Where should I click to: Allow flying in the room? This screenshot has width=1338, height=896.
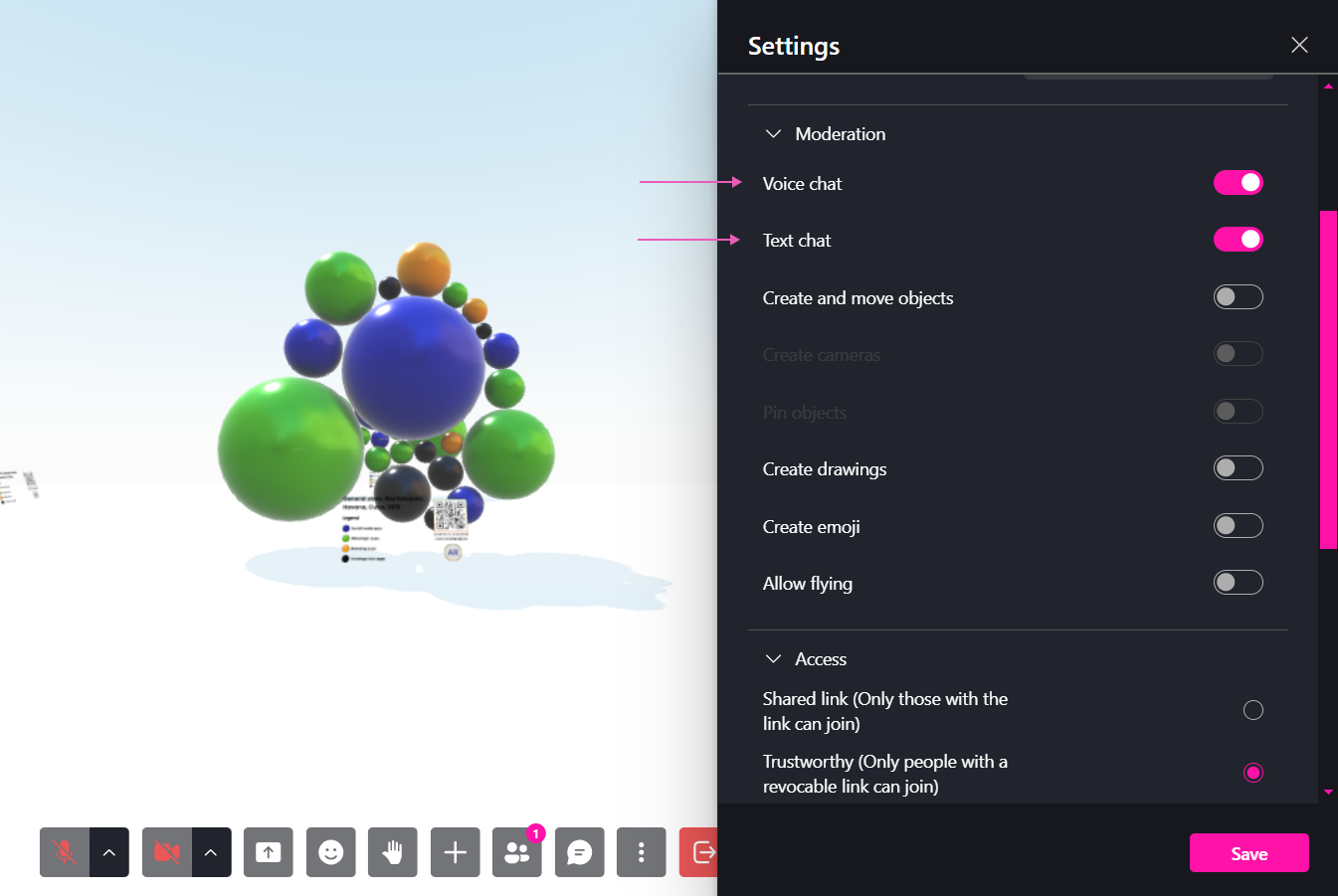point(1238,582)
